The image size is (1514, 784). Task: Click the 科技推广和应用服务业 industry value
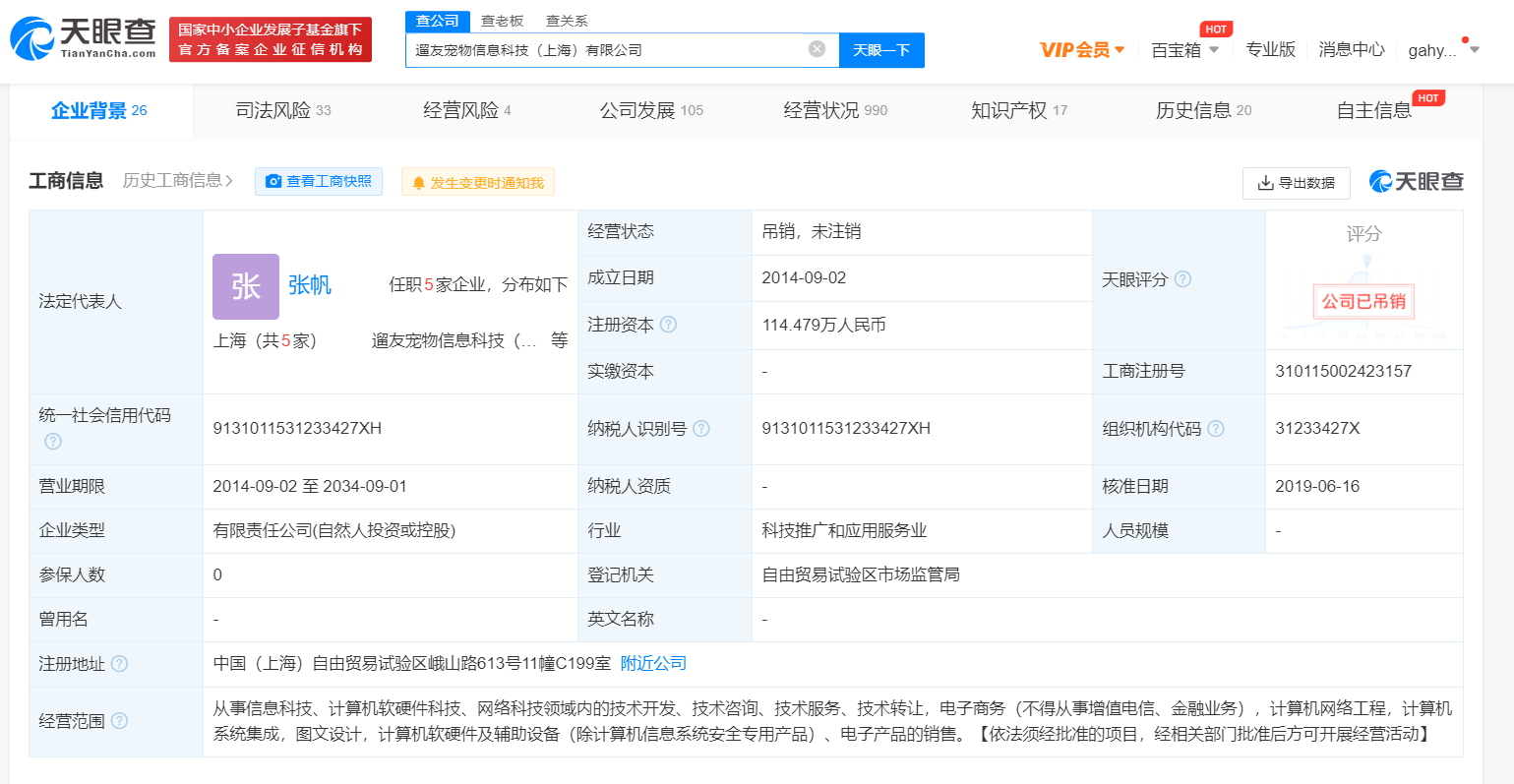[x=844, y=531]
